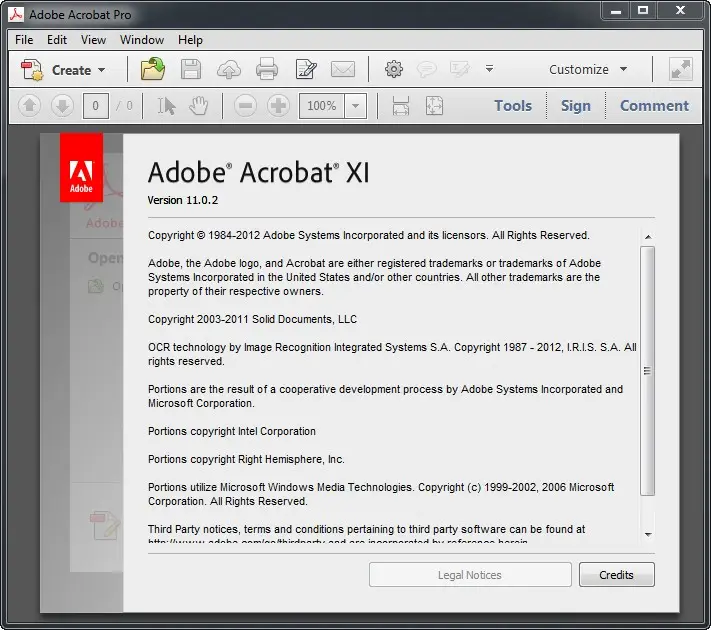
Task: Click the Portions copyright Intel Corporation line
Action: [232, 431]
